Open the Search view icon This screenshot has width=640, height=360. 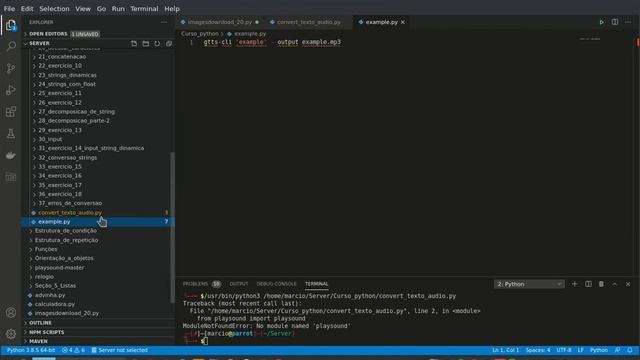[11, 46]
